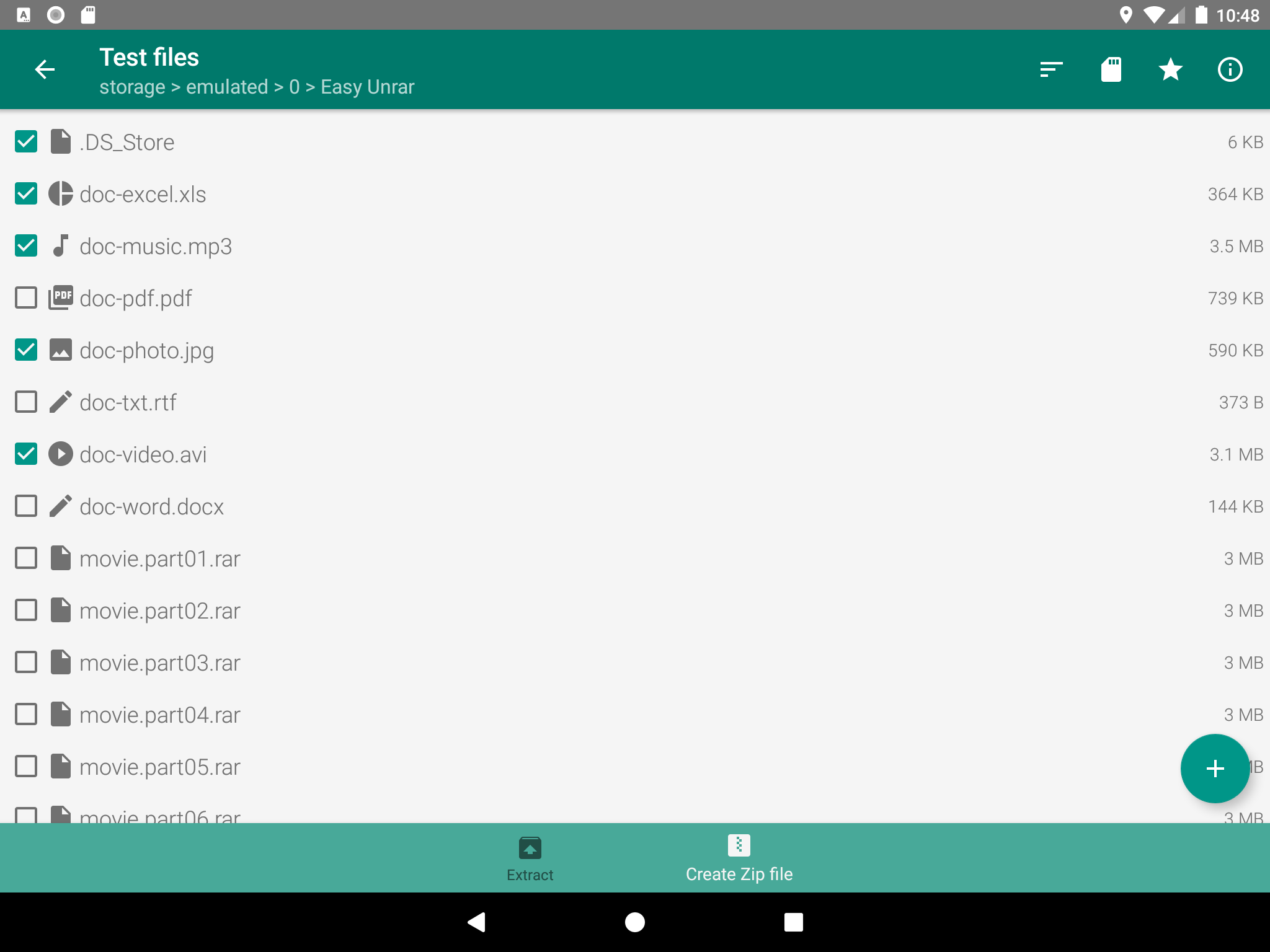Tap the Android recent apps button
The width and height of the screenshot is (1270, 952).
click(x=793, y=922)
